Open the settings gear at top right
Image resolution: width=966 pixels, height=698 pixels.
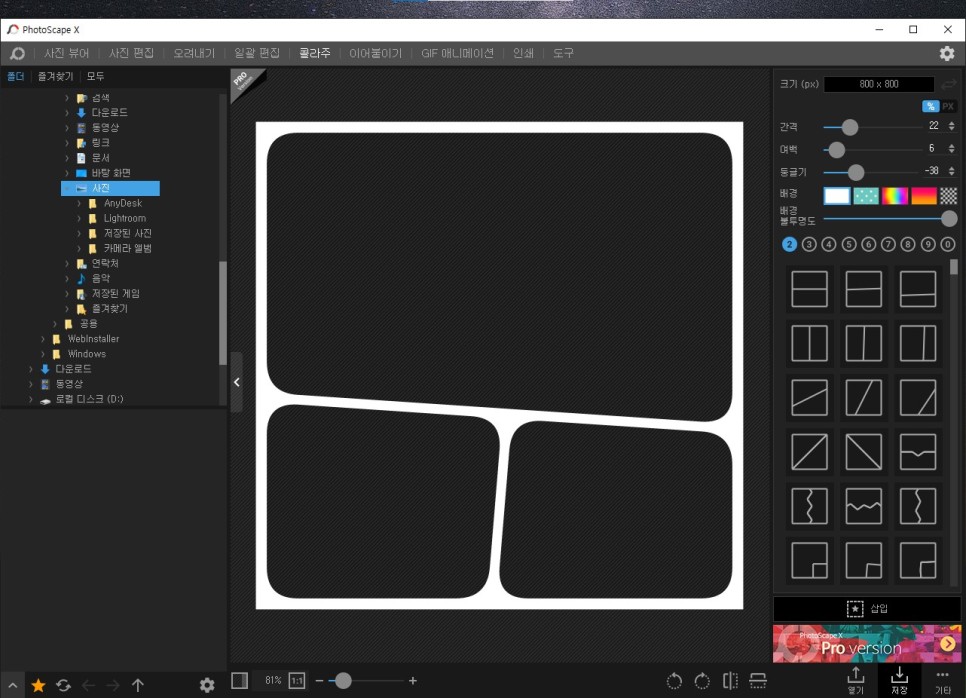point(947,54)
